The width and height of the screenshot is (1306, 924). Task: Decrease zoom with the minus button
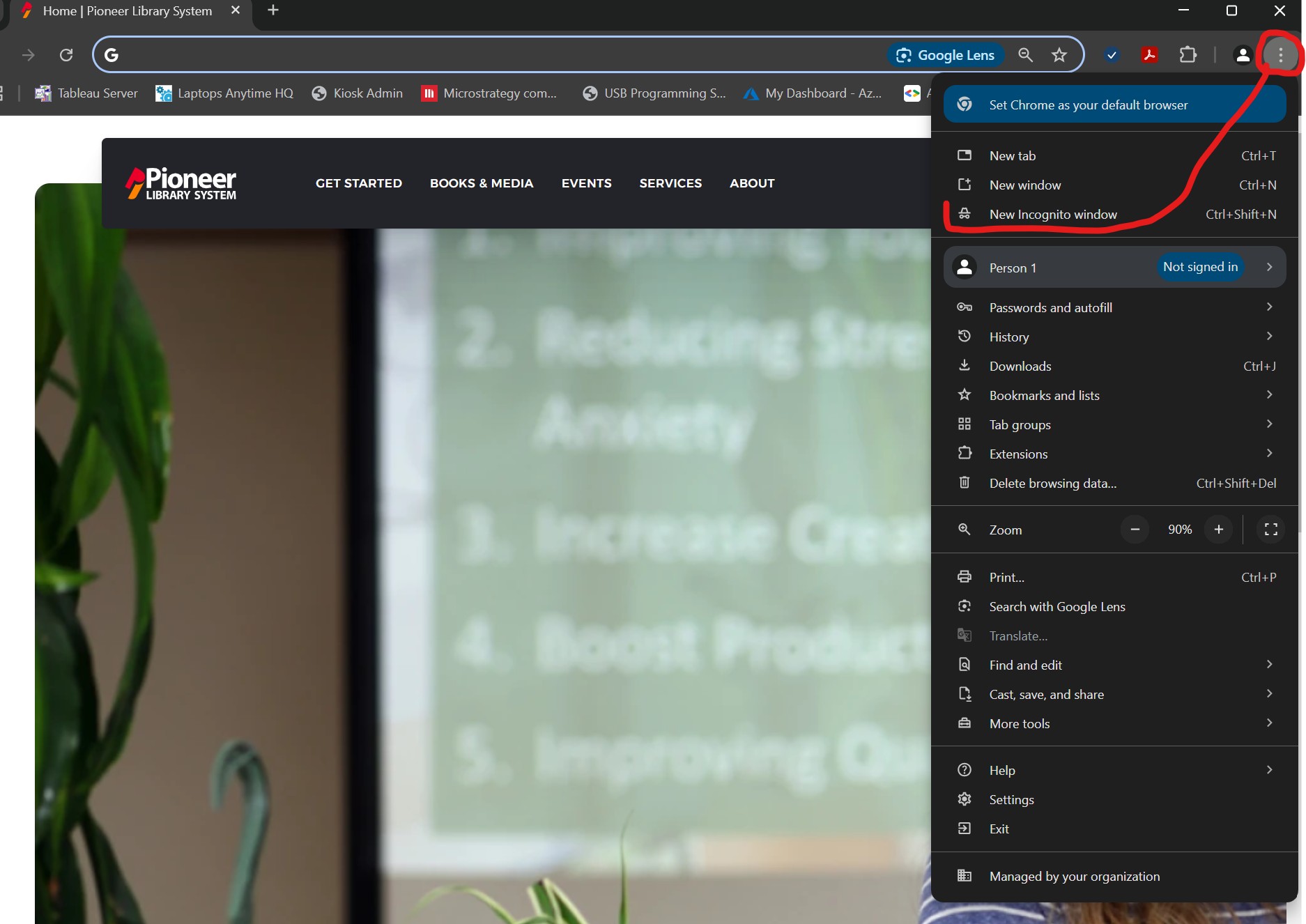pos(1135,530)
